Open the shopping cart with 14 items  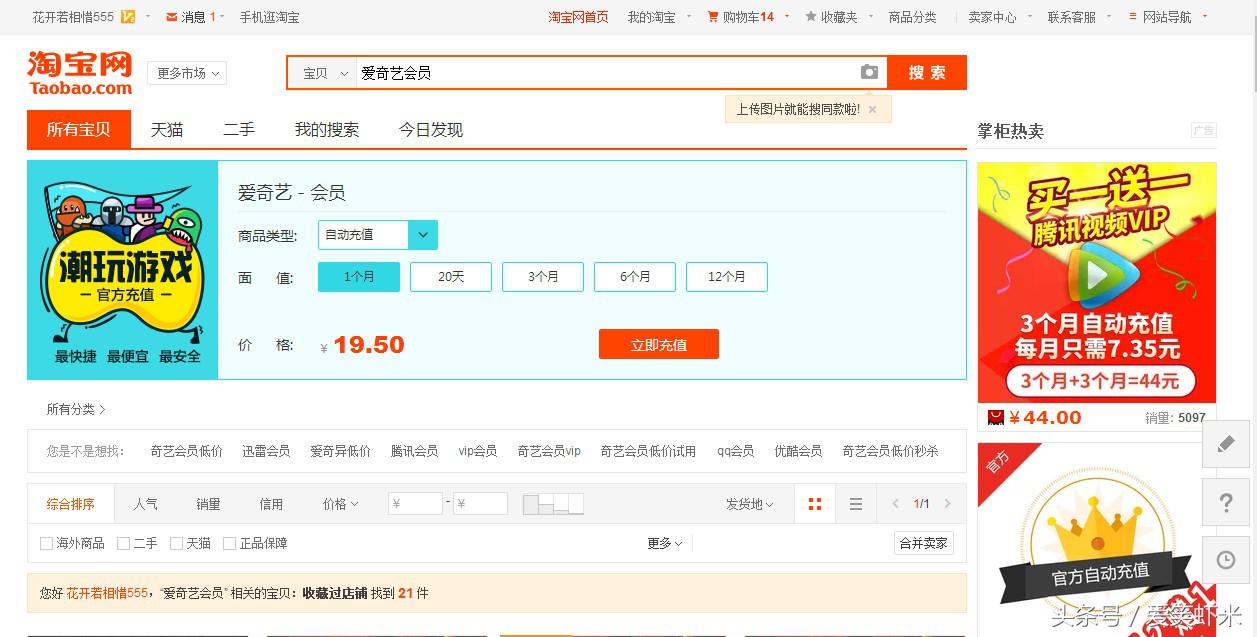[741, 16]
